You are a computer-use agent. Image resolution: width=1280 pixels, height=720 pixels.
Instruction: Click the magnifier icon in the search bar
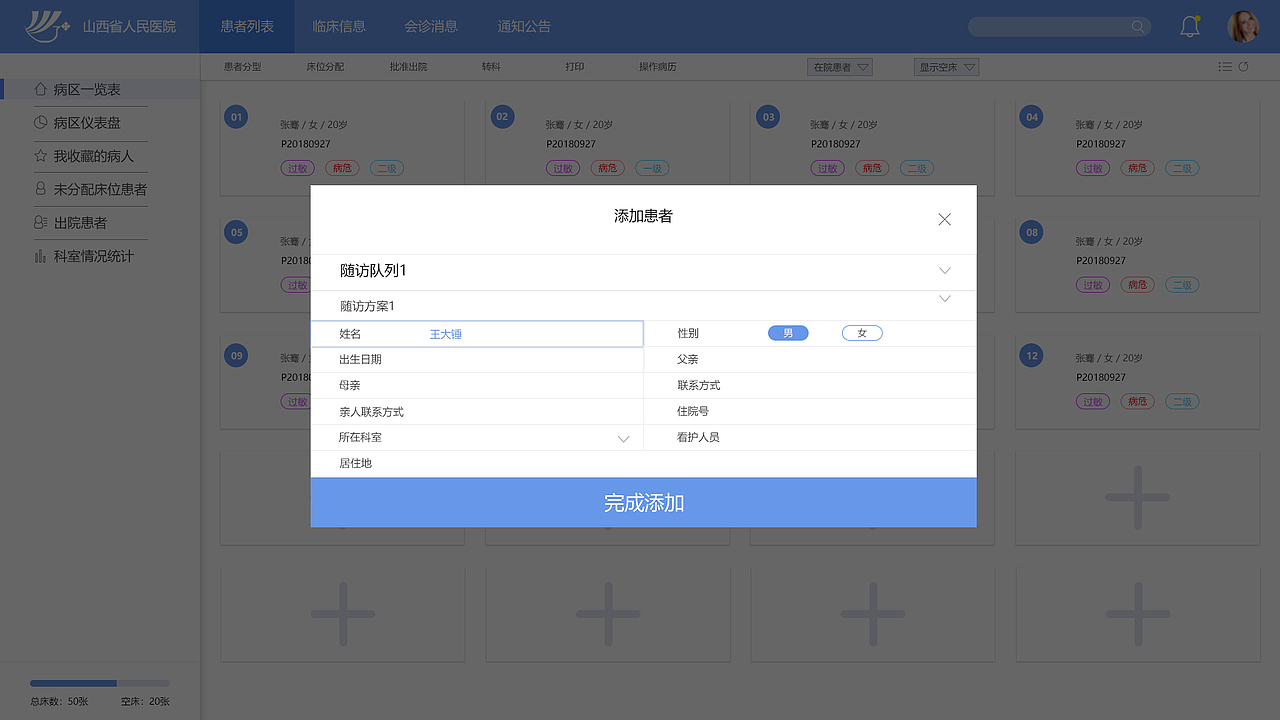(x=1138, y=27)
